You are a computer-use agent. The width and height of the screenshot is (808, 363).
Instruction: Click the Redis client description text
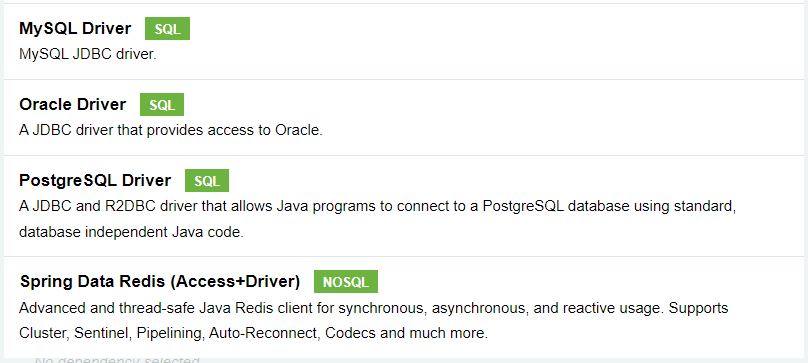coord(374,320)
